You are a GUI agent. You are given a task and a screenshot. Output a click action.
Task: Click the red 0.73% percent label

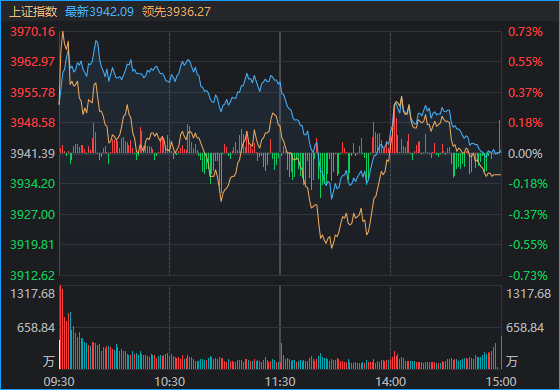coord(525,32)
